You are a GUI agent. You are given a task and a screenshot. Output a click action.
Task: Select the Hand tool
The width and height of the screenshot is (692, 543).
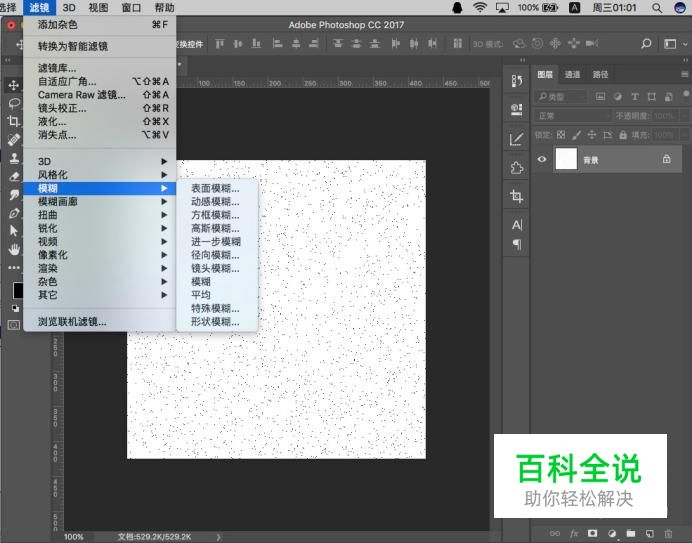14,249
